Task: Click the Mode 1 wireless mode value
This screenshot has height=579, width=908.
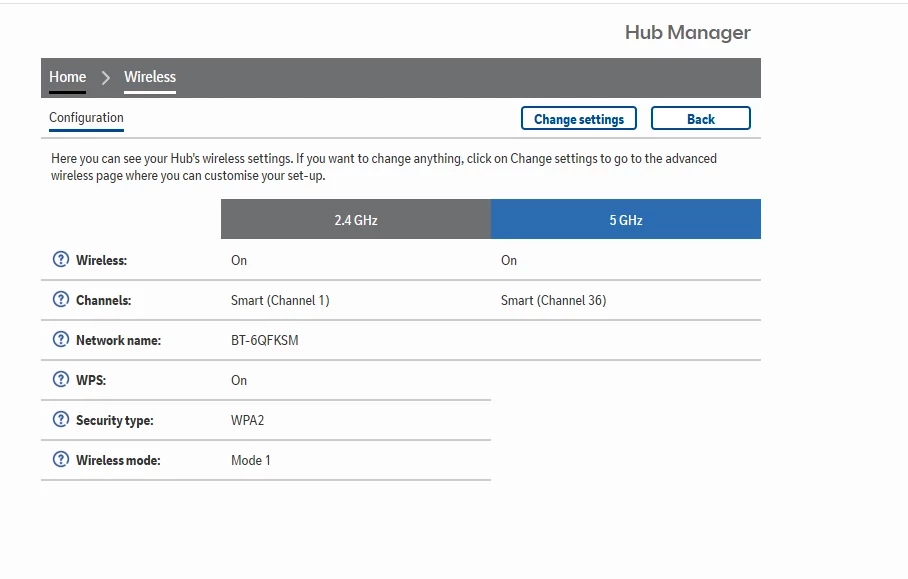Action: coord(251,460)
